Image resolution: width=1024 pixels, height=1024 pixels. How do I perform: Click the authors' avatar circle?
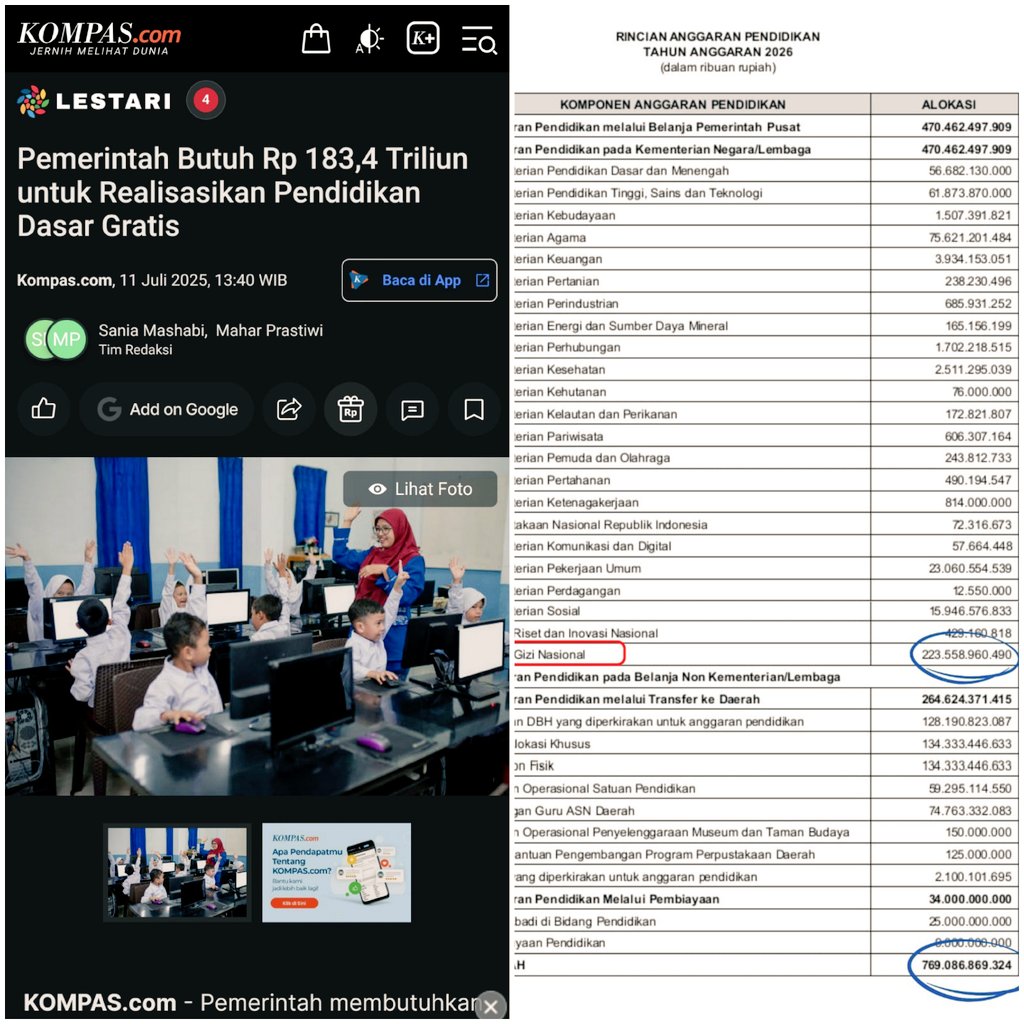click(x=55, y=340)
